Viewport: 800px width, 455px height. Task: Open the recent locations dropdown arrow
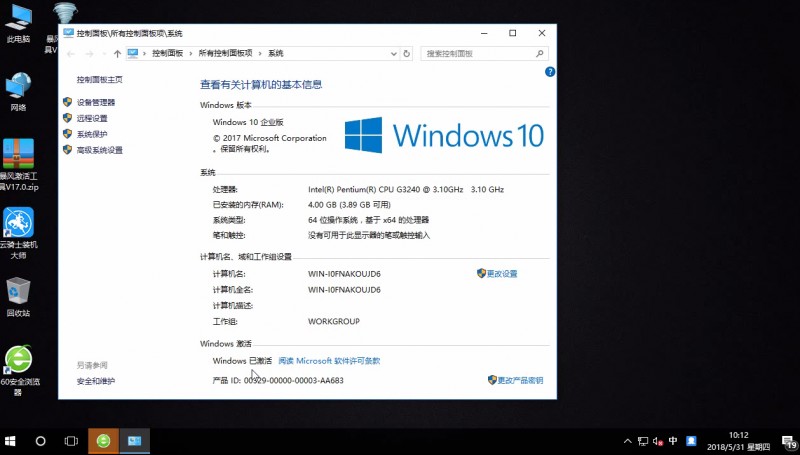tap(104, 54)
